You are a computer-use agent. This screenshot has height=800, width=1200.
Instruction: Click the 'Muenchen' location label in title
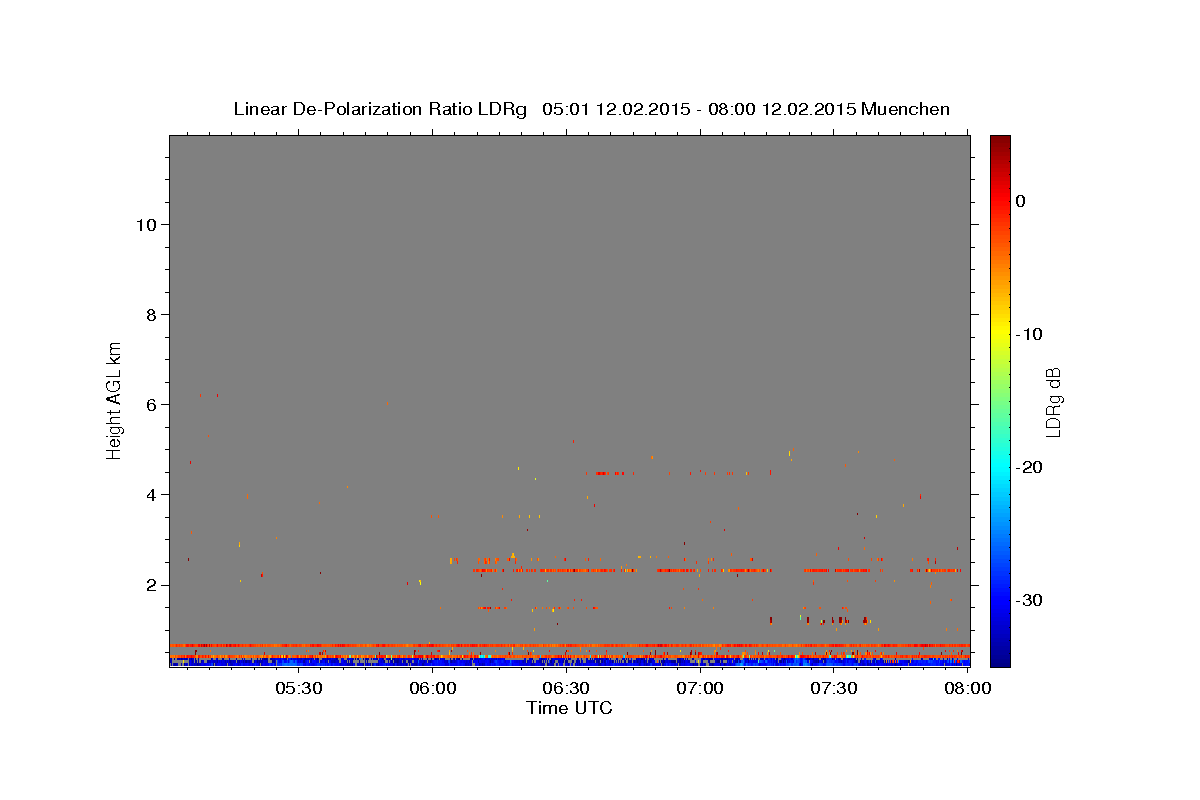pyautogui.click(x=906, y=109)
